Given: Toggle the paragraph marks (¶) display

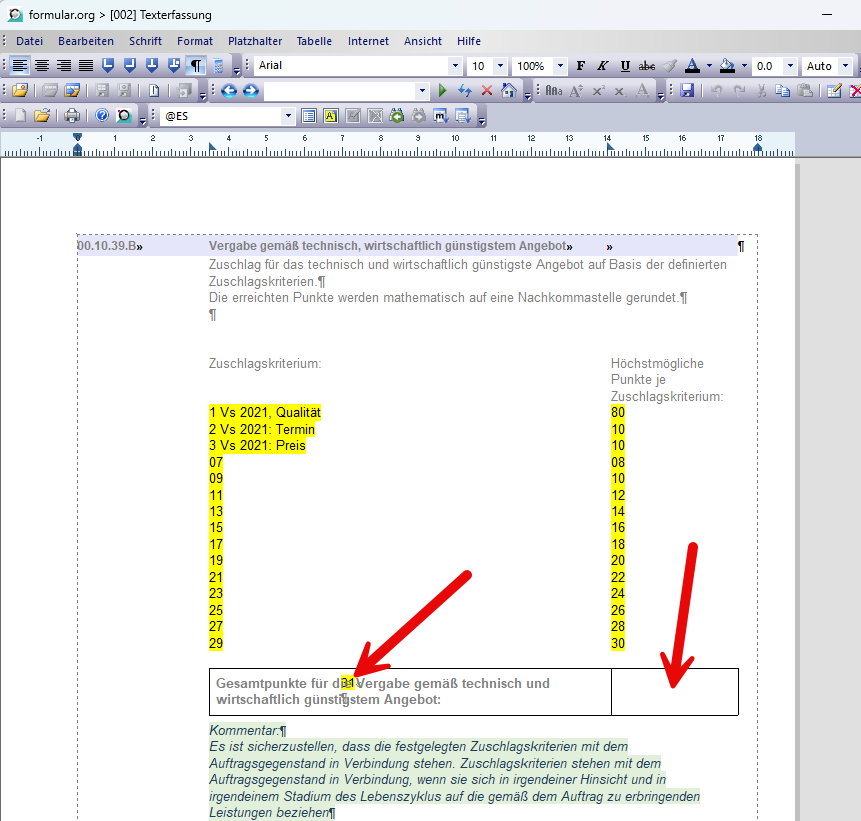Looking at the screenshot, I should tap(196, 66).
